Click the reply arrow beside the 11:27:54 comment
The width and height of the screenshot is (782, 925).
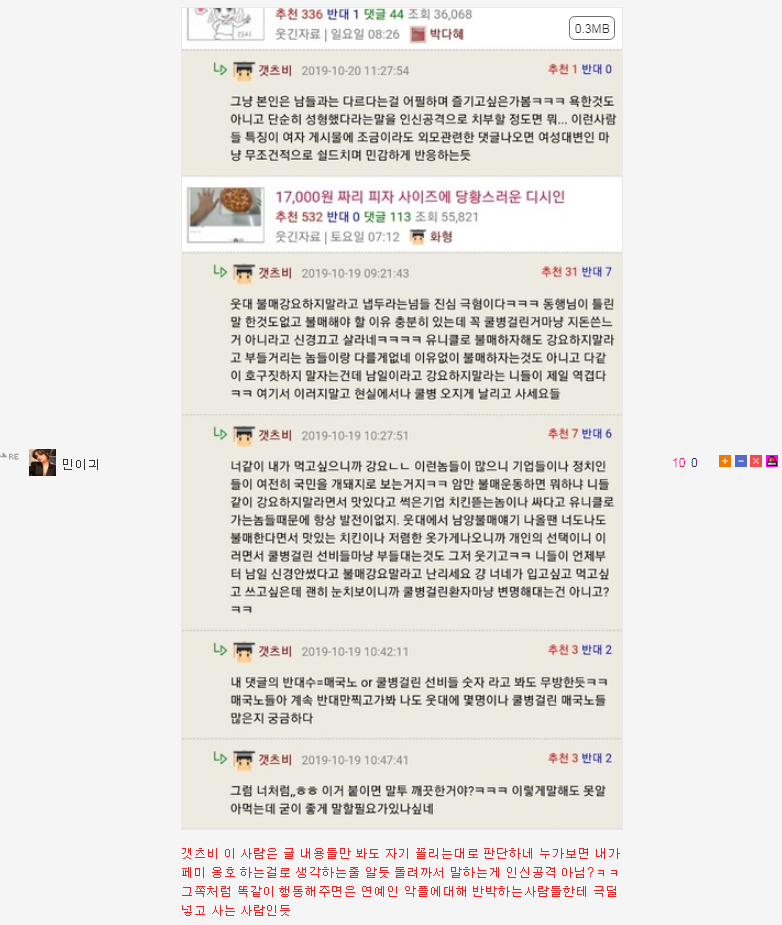pyautogui.click(x=220, y=70)
